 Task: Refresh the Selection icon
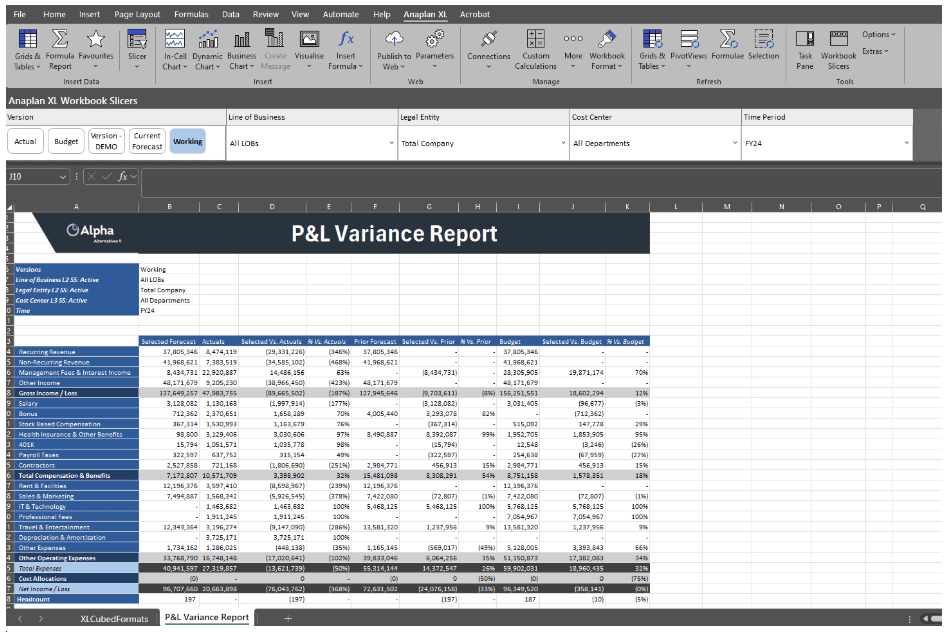[x=764, y=45]
